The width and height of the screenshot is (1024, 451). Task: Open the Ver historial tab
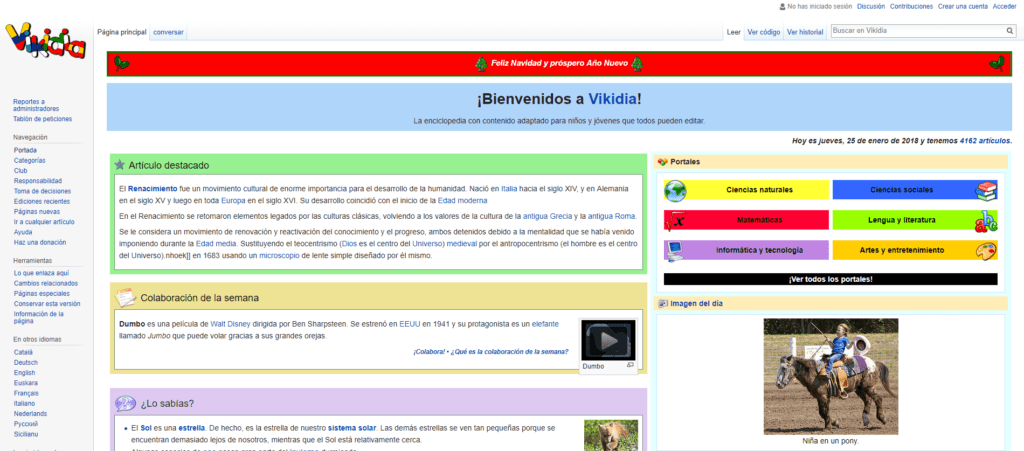click(x=805, y=32)
